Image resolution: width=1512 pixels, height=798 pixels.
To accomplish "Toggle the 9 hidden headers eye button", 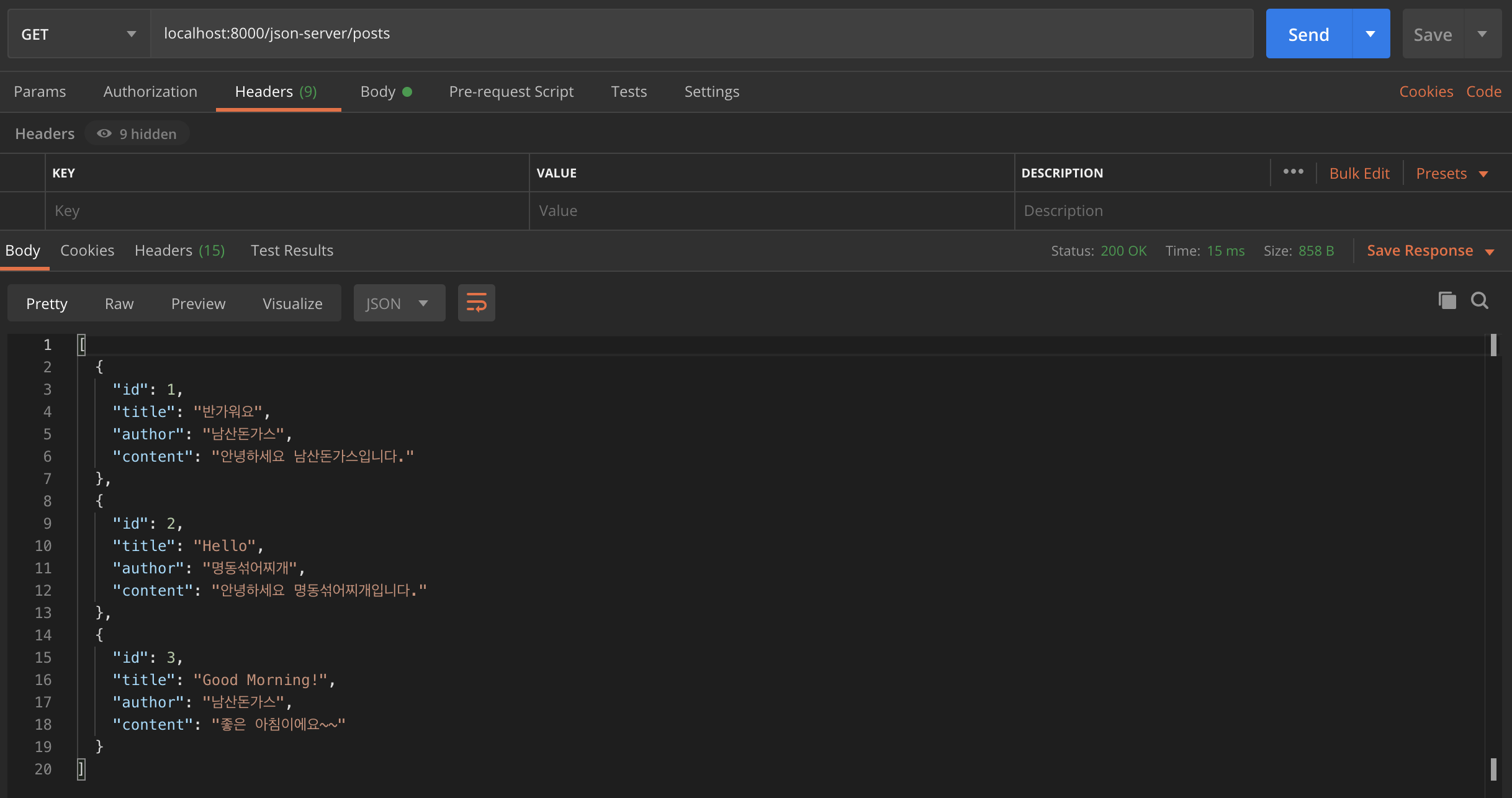I will click(x=137, y=133).
